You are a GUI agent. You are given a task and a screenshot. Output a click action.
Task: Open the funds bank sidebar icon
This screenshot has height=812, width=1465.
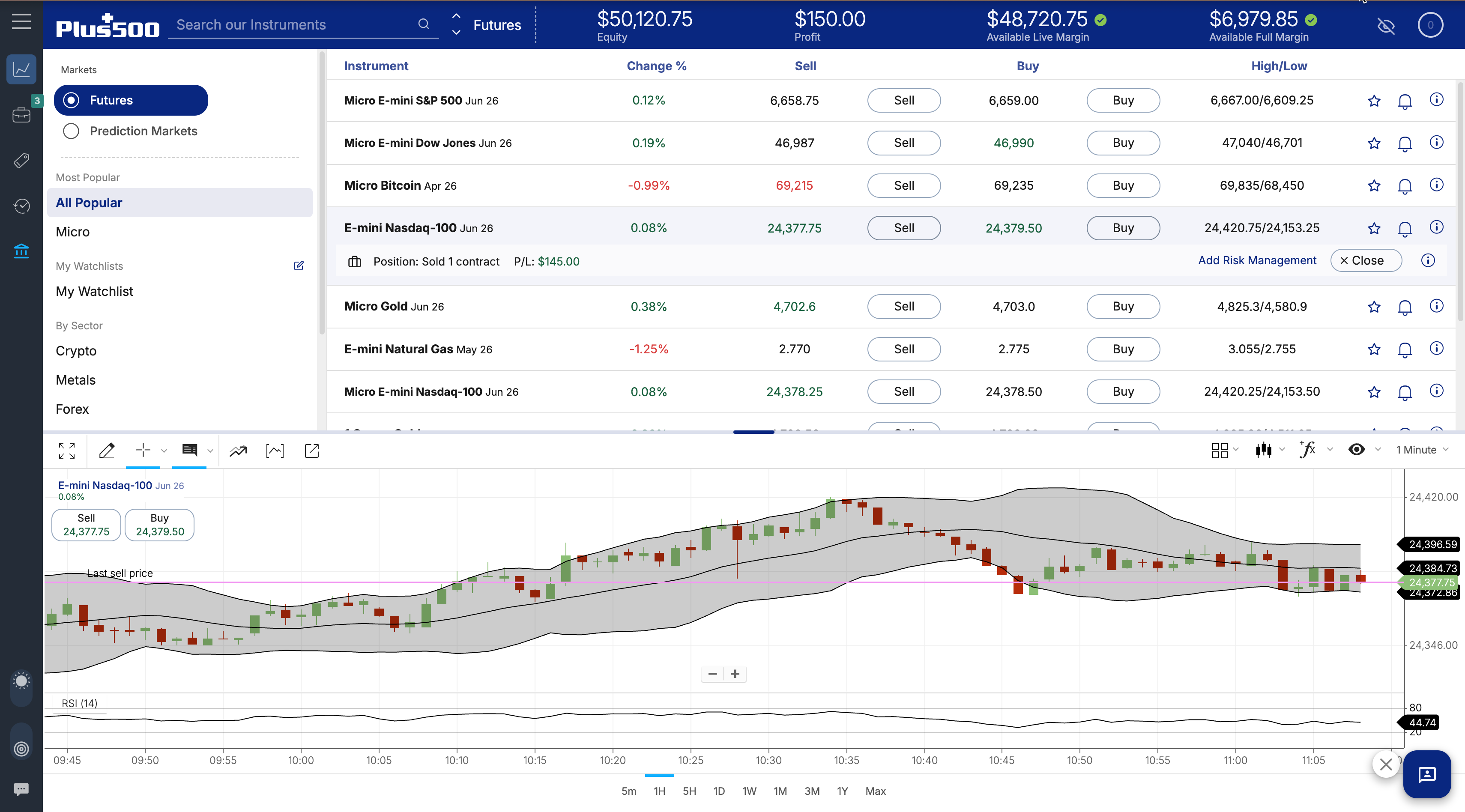point(21,251)
